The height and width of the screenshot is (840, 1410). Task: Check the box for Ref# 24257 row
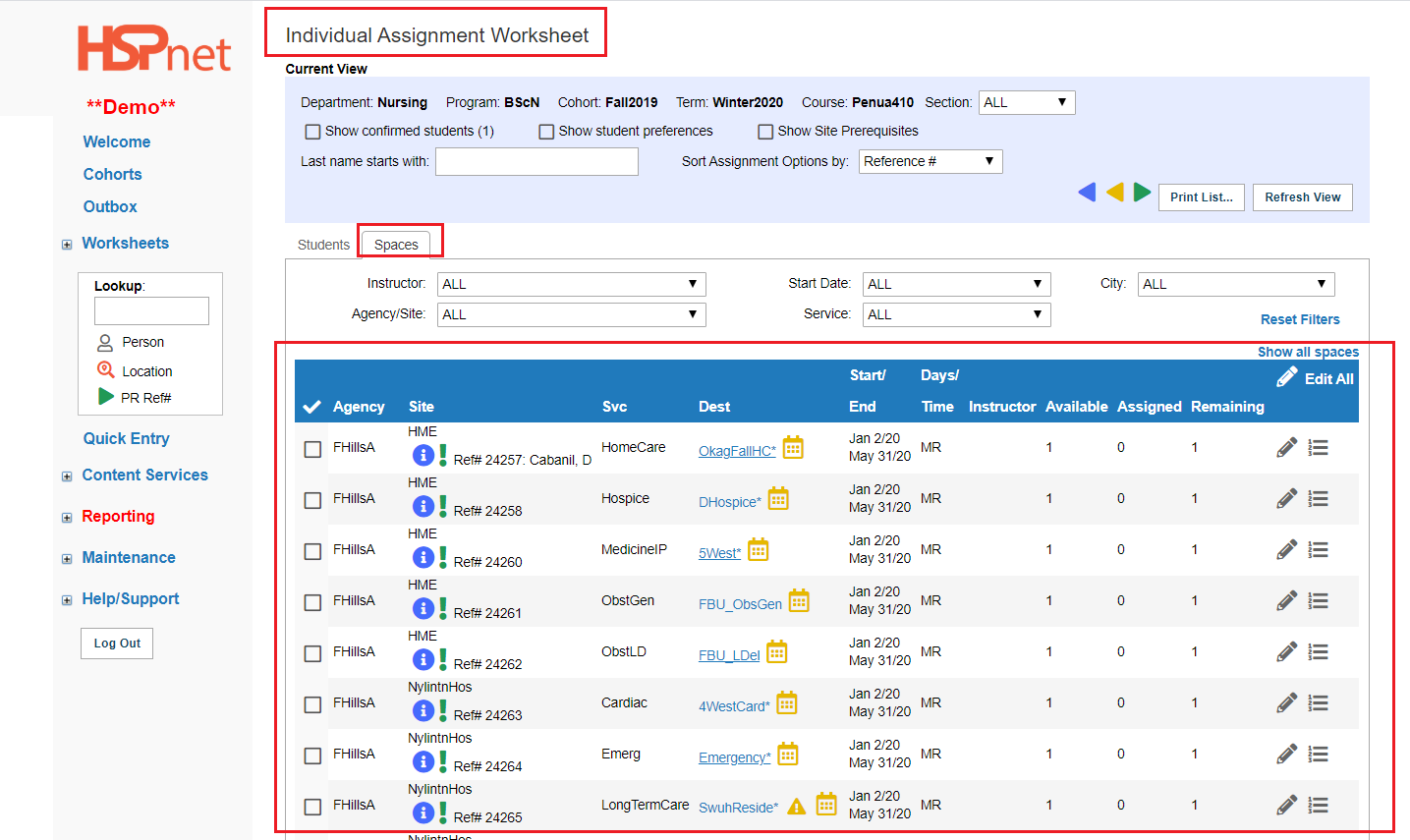pyautogui.click(x=312, y=449)
